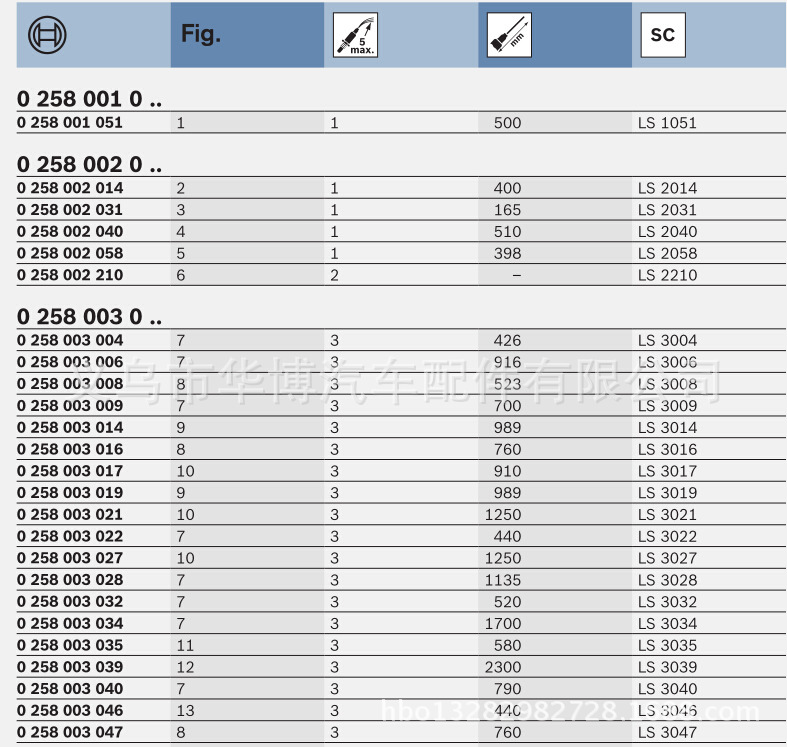787x747 pixels.
Task: Select part number '0 258 003 040'
Action: (70, 689)
